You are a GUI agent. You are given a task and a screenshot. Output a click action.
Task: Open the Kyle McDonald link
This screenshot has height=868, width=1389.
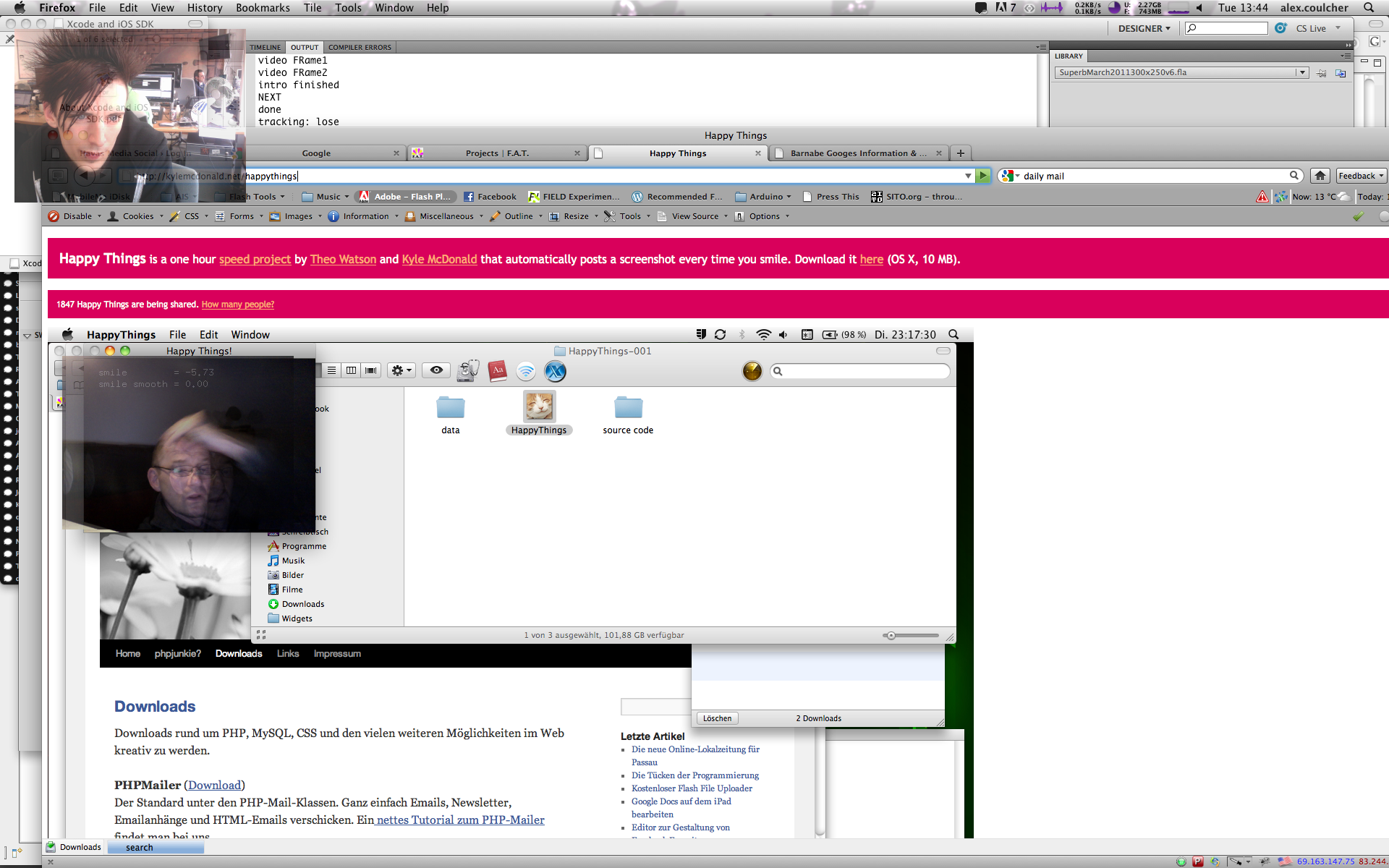(x=439, y=259)
